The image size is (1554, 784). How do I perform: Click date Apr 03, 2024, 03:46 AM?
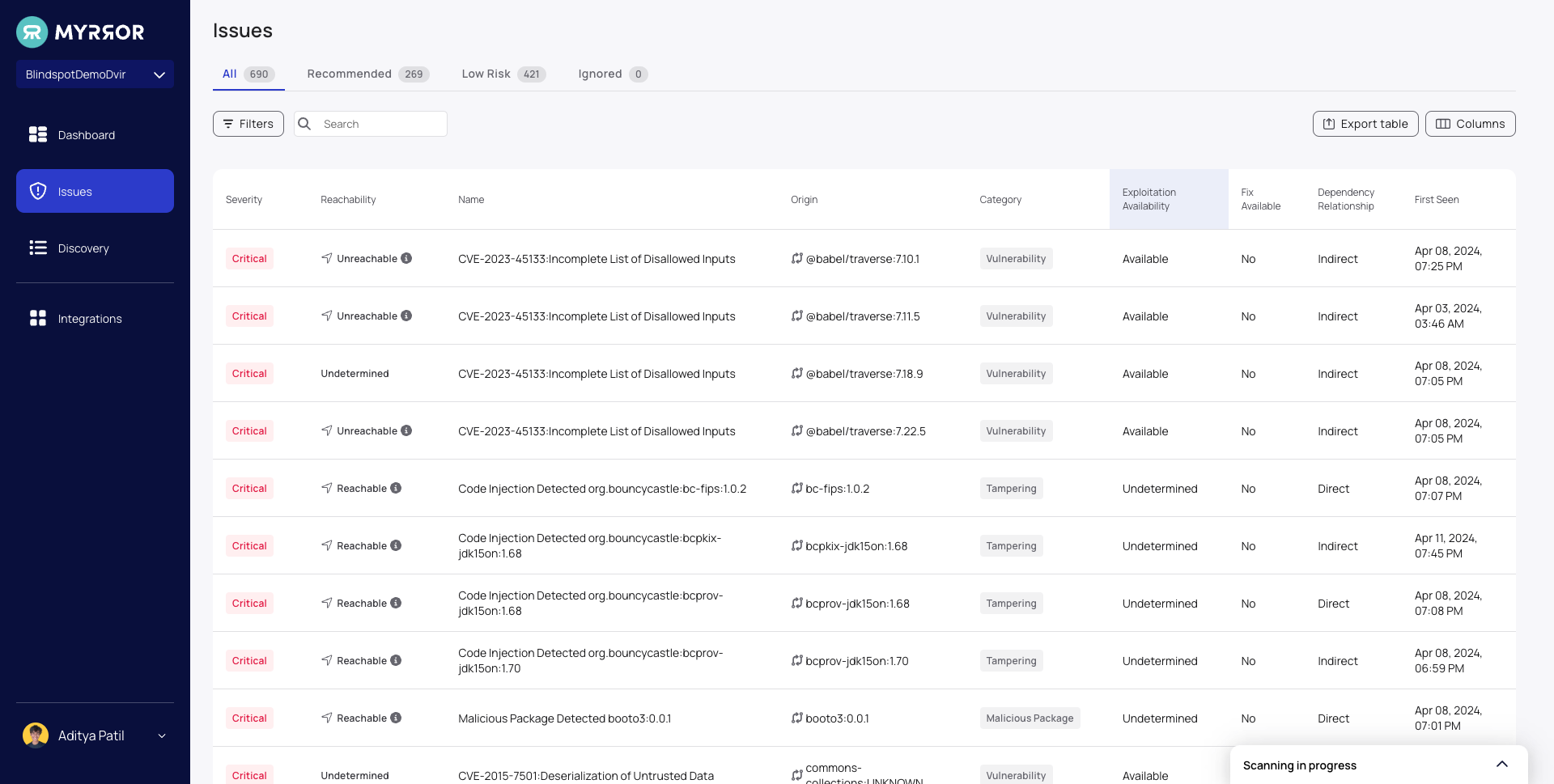point(1448,316)
